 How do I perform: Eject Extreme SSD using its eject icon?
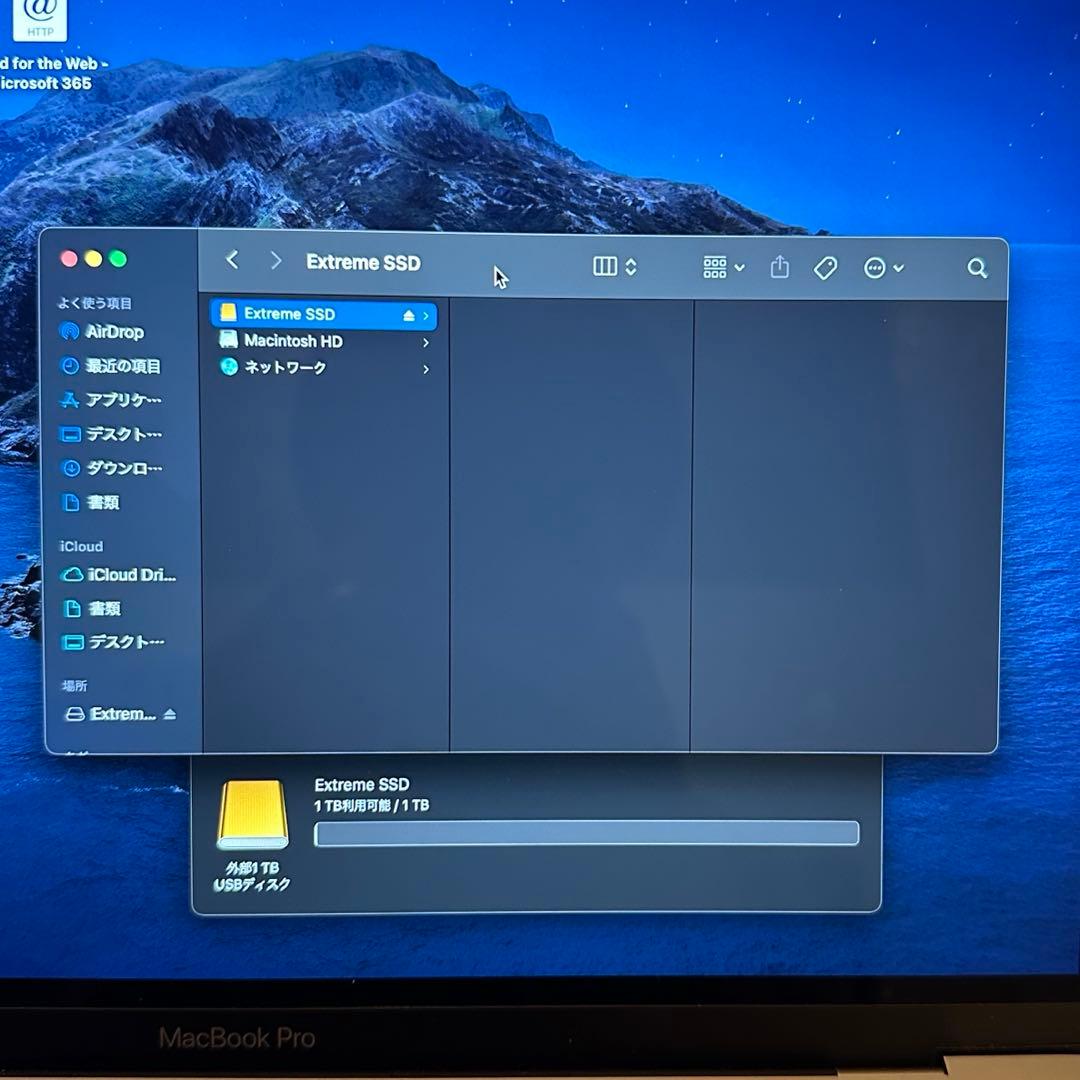coord(408,313)
